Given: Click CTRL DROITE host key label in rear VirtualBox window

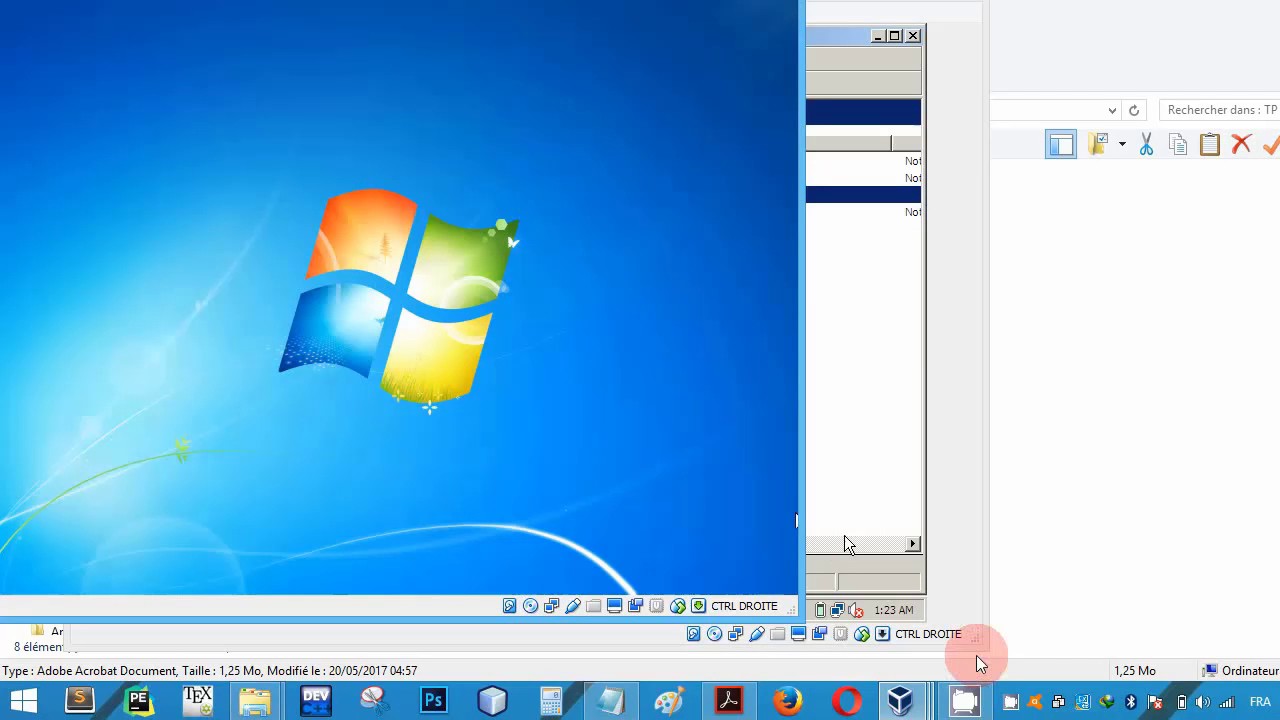Looking at the screenshot, I should 928,634.
